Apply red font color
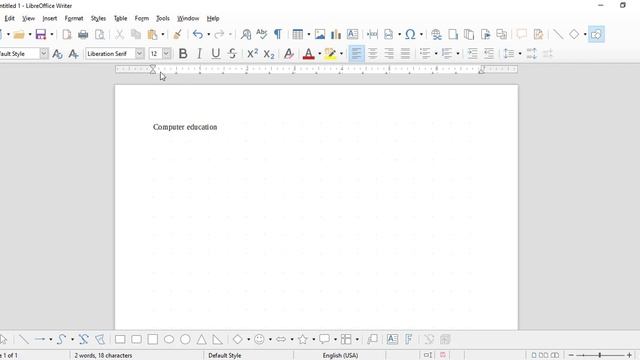Viewport: 640px width, 360px height. (x=309, y=53)
